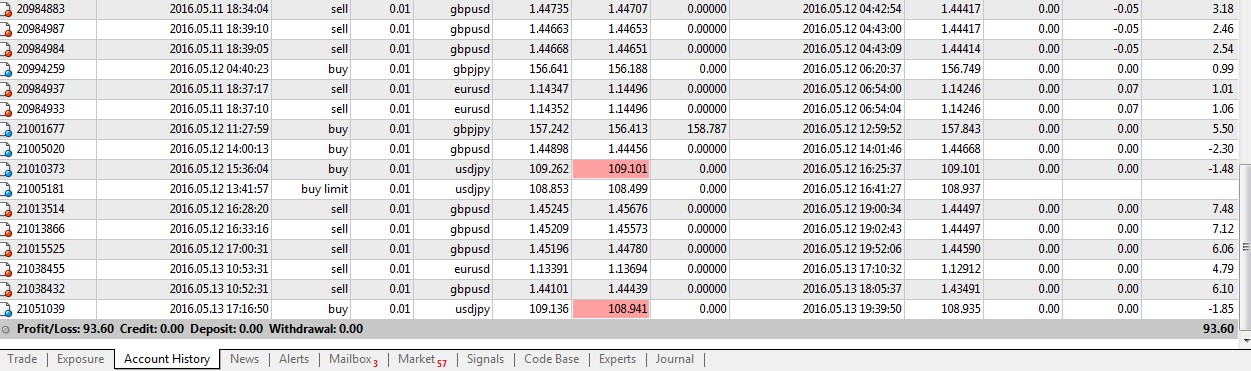Select the "buy limit" order type cell
This screenshot has height=371, width=1251.
(325, 189)
